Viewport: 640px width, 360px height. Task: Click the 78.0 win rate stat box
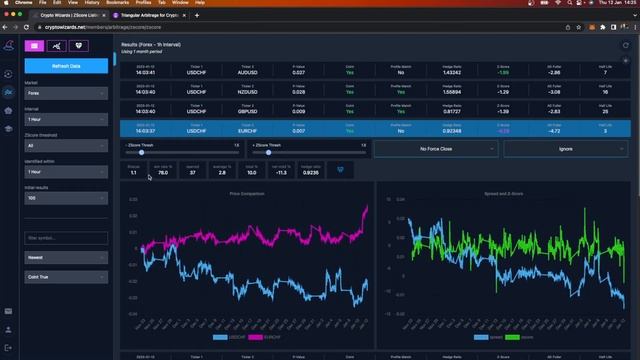pyautogui.click(x=163, y=170)
